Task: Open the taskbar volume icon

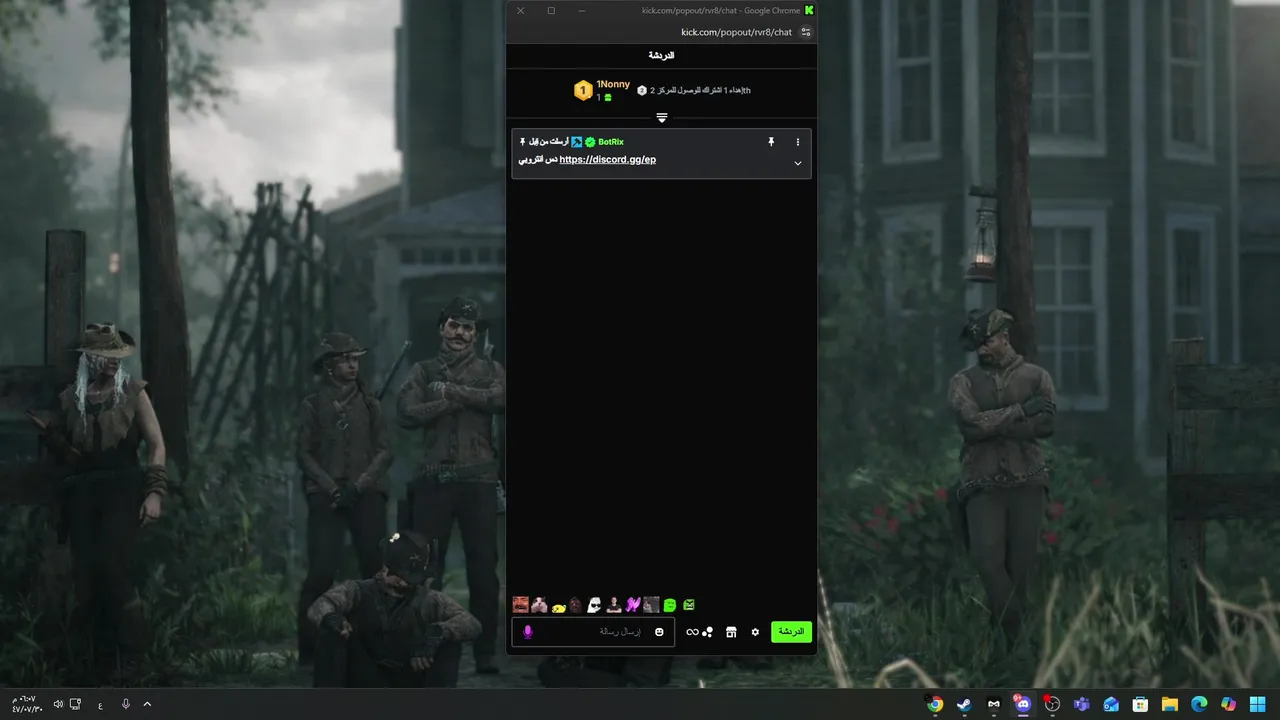Action: pos(58,704)
